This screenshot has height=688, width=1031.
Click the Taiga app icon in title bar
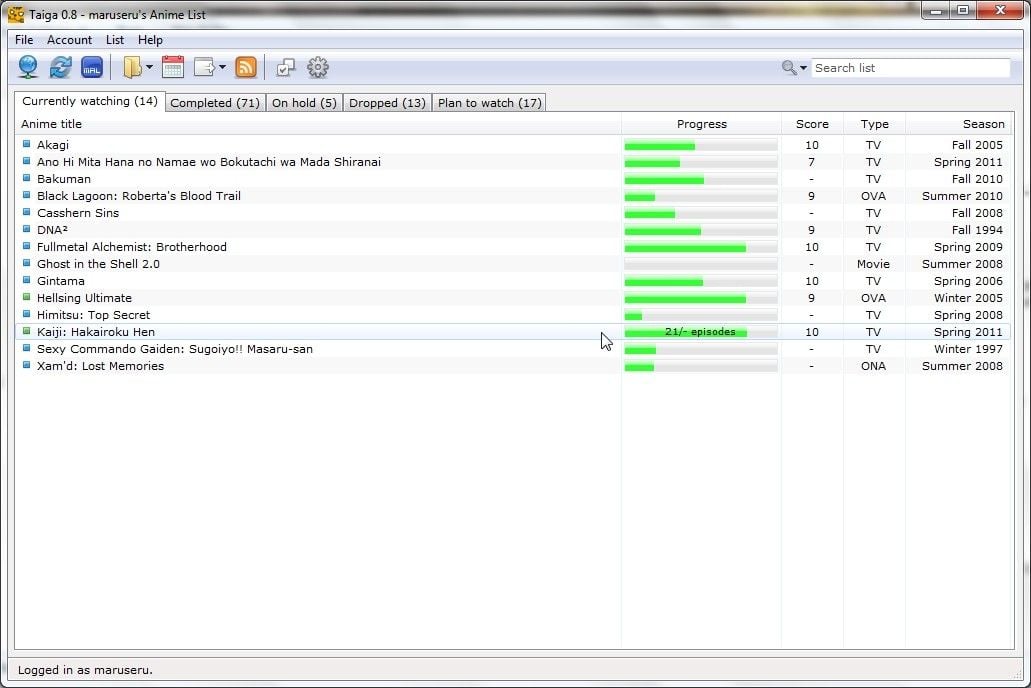16,14
